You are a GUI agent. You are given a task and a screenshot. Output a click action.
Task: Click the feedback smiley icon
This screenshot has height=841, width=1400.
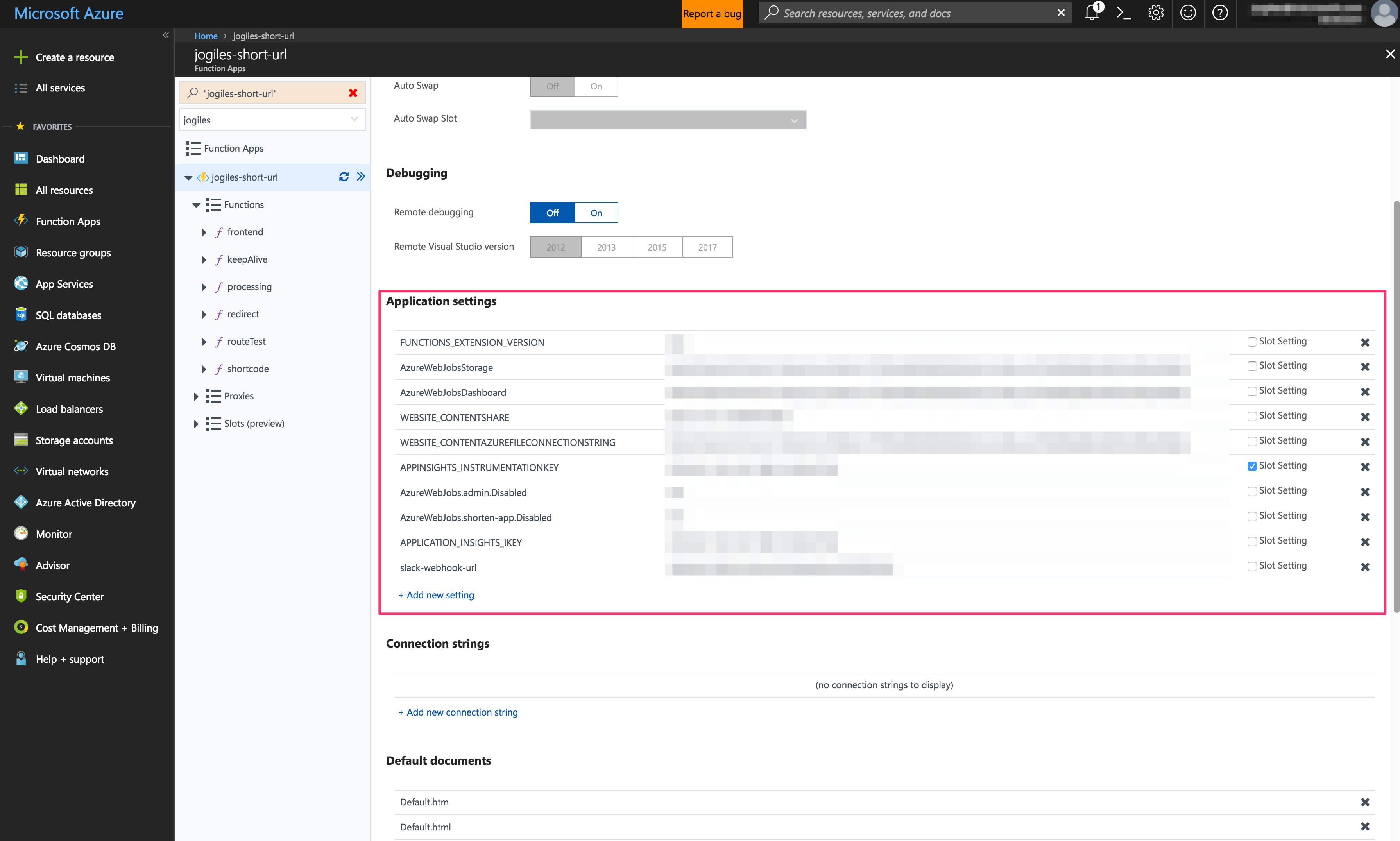coord(1187,13)
